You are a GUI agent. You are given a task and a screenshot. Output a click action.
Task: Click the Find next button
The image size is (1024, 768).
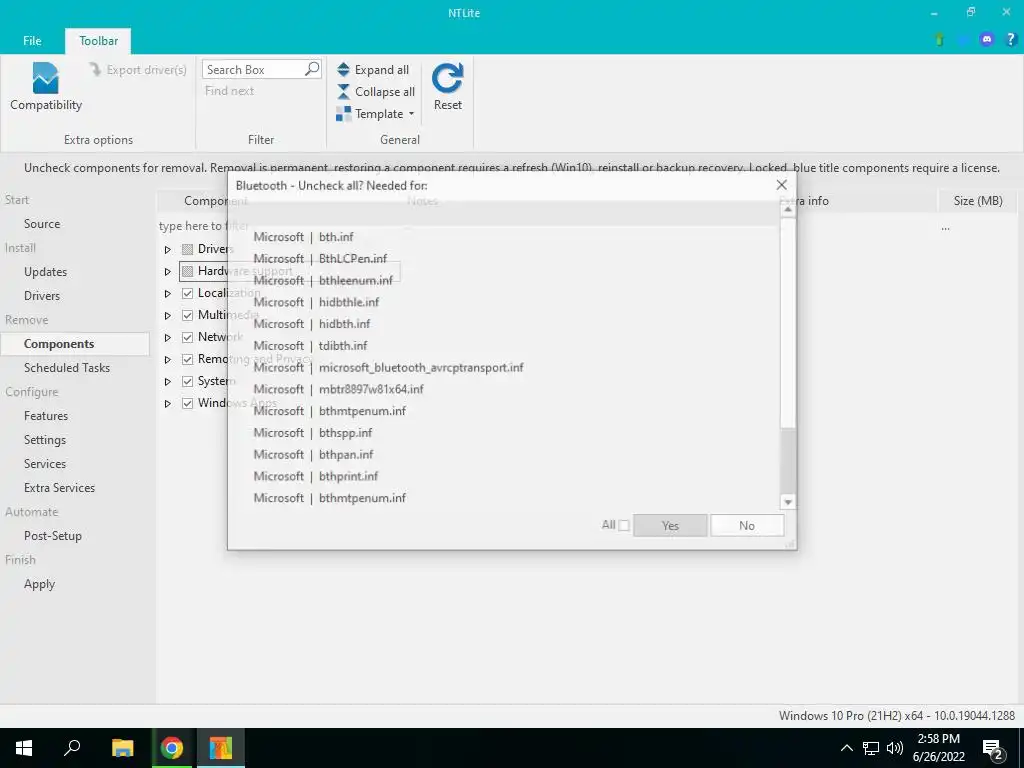pyautogui.click(x=229, y=91)
